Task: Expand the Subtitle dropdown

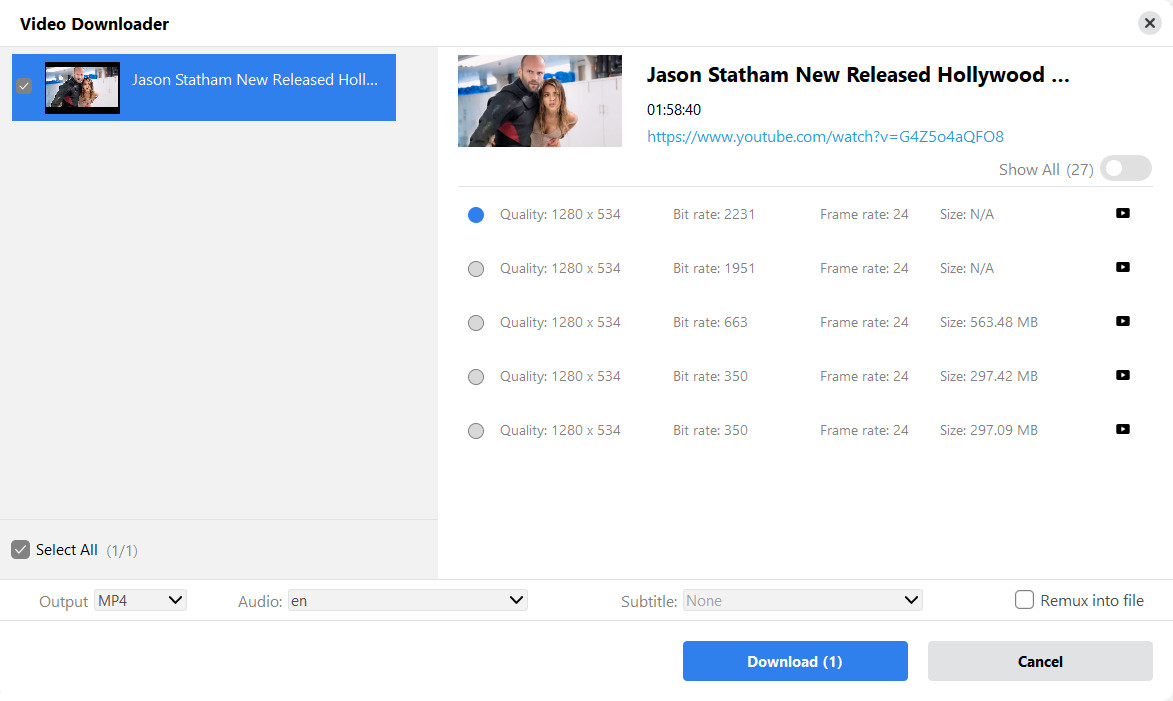Action: 803,600
